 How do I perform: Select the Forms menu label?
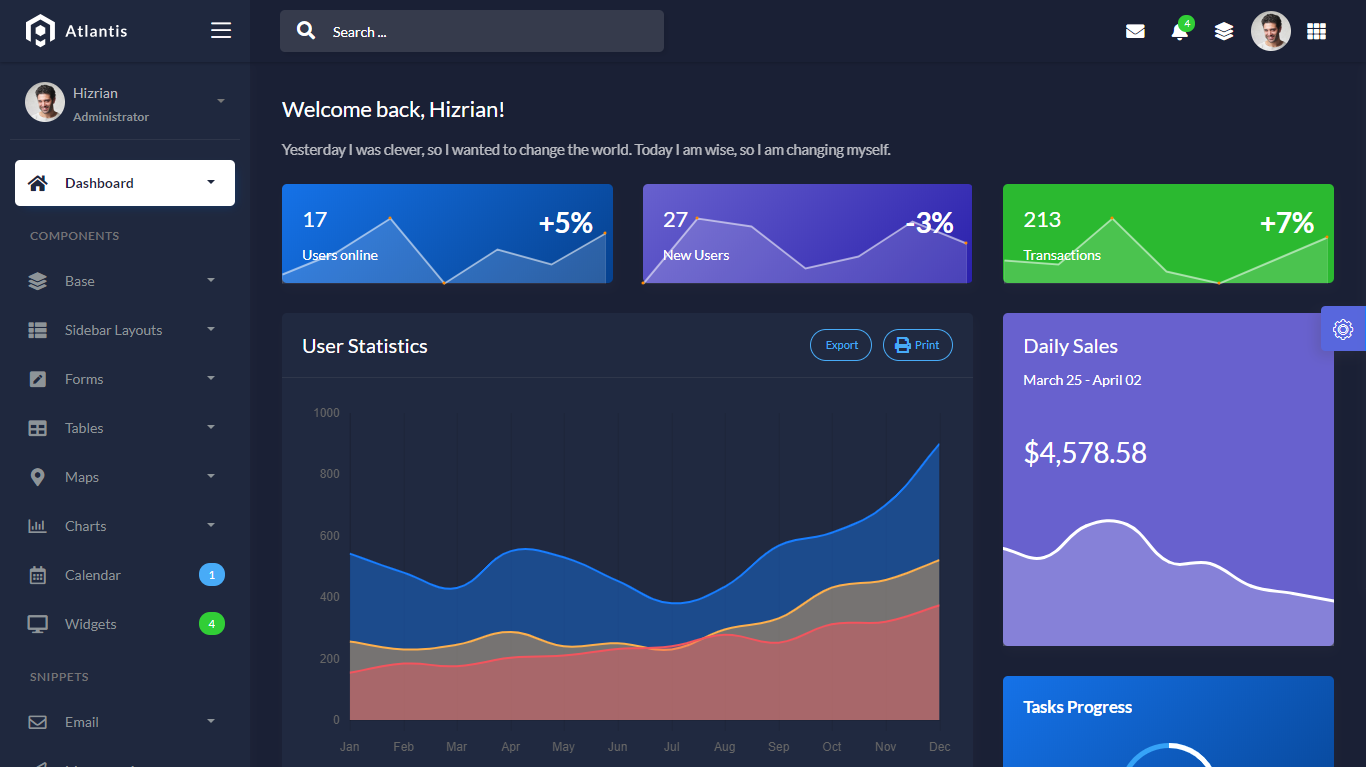click(84, 379)
